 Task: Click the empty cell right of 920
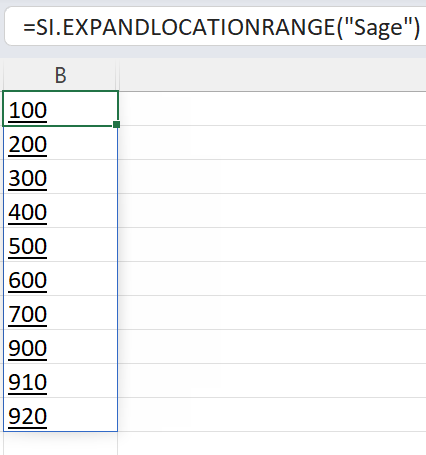[x=272, y=415]
